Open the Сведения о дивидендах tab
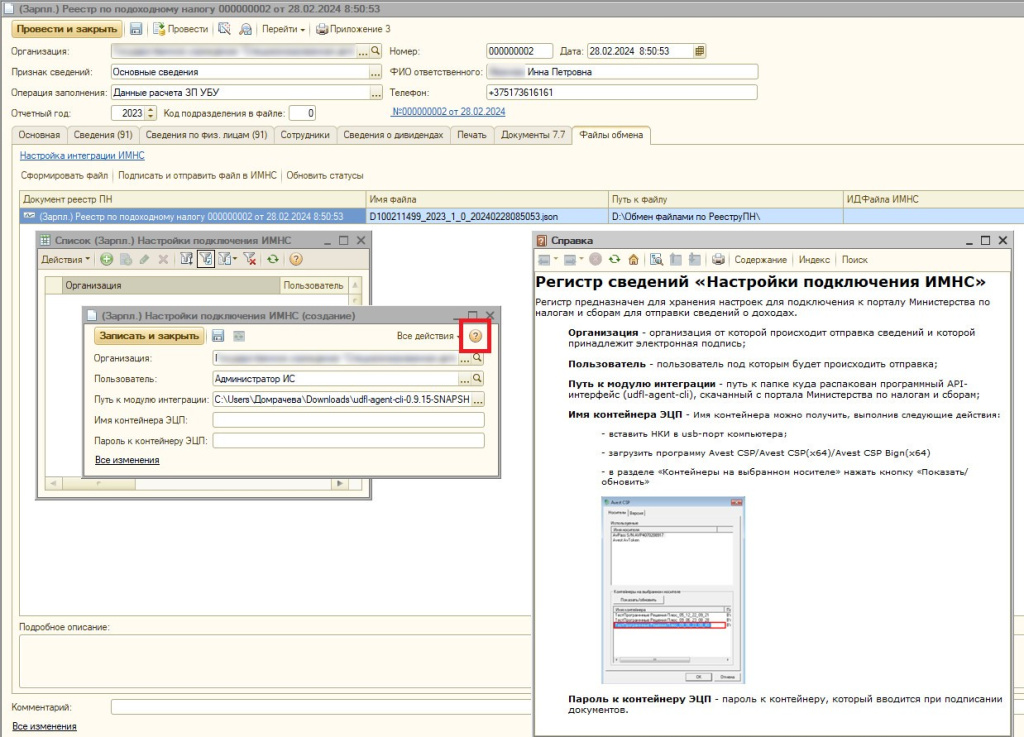 click(392, 135)
